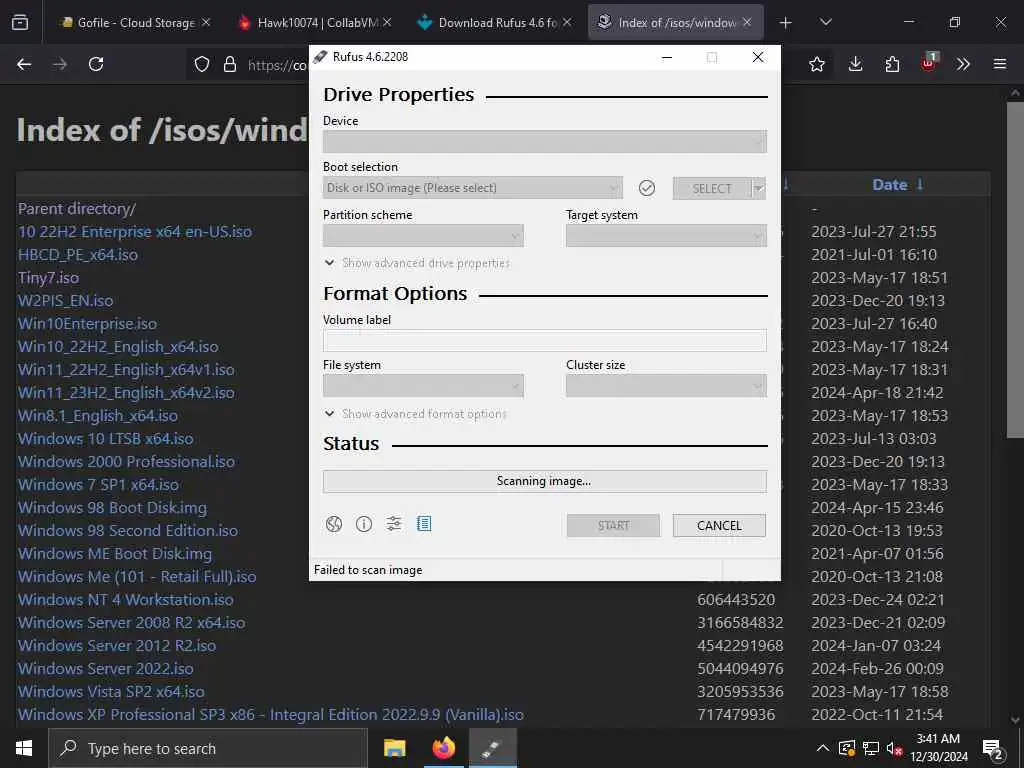This screenshot has width=1024, height=768.
Task: Click the network tray icon
Action: pyautogui.click(x=871, y=748)
